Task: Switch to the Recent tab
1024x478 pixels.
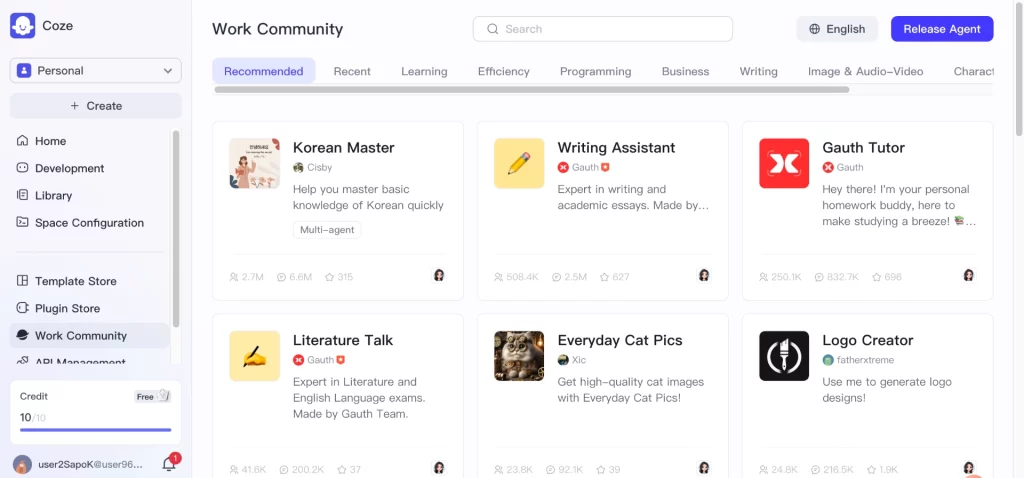Action: tap(352, 71)
